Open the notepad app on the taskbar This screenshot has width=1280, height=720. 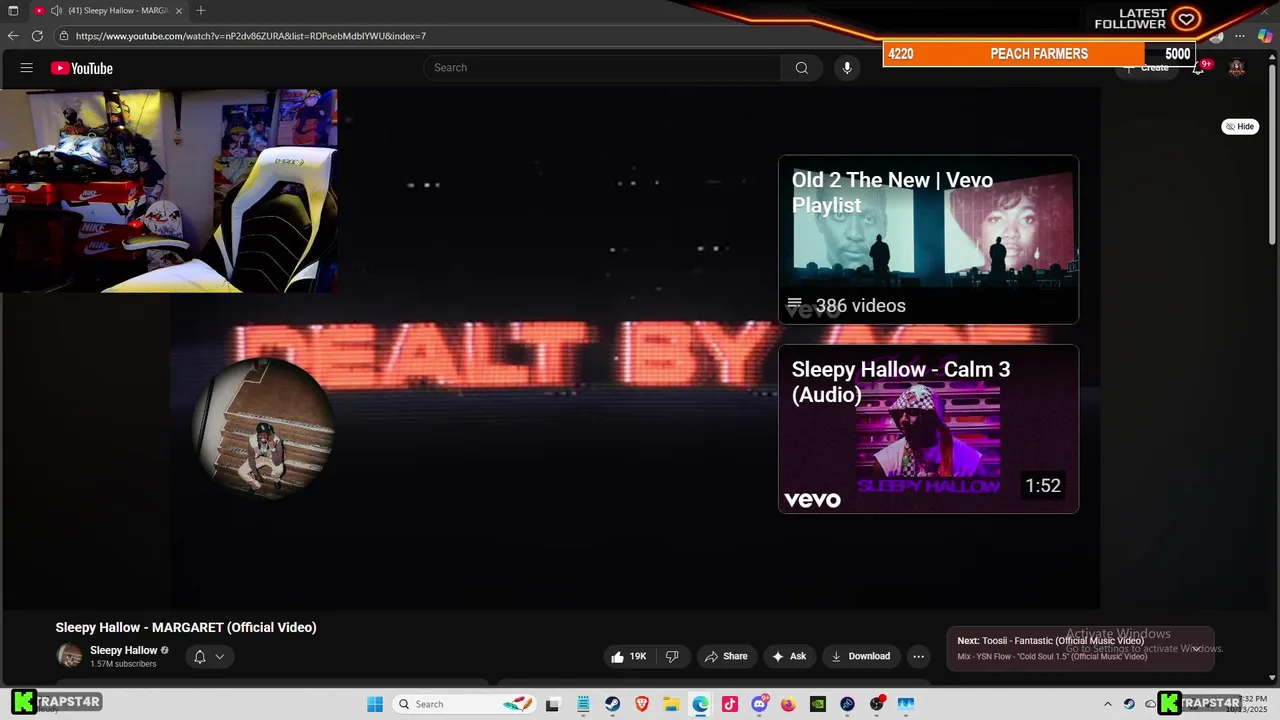point(583,704)
